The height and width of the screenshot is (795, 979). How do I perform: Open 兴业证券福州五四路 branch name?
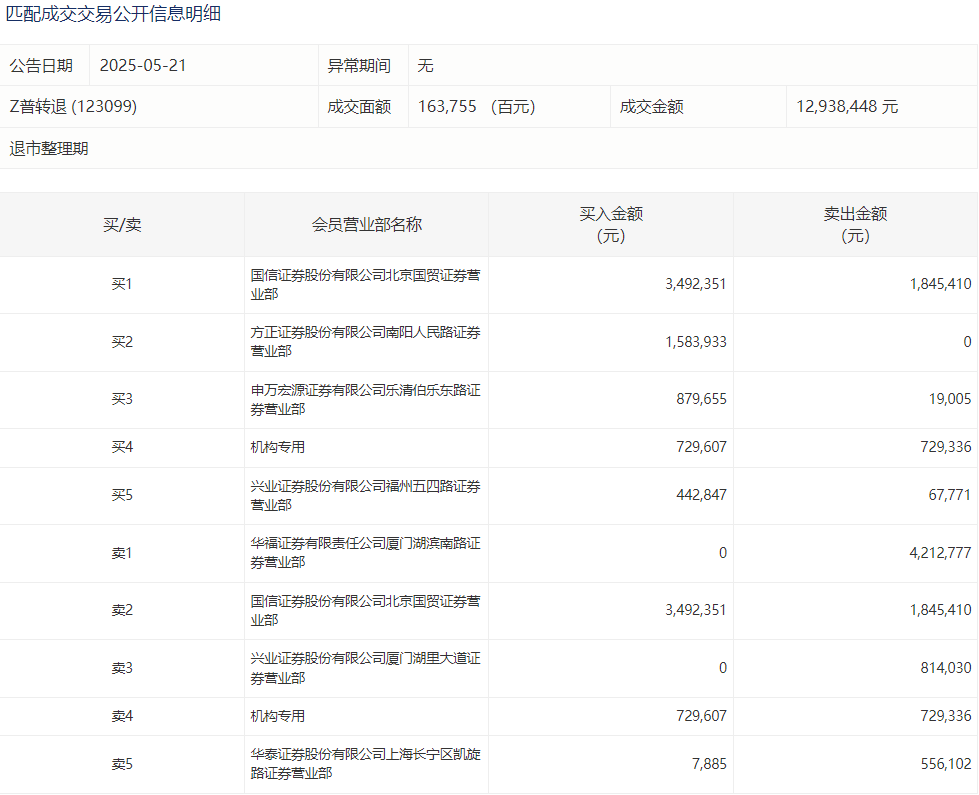pos(365,496)
